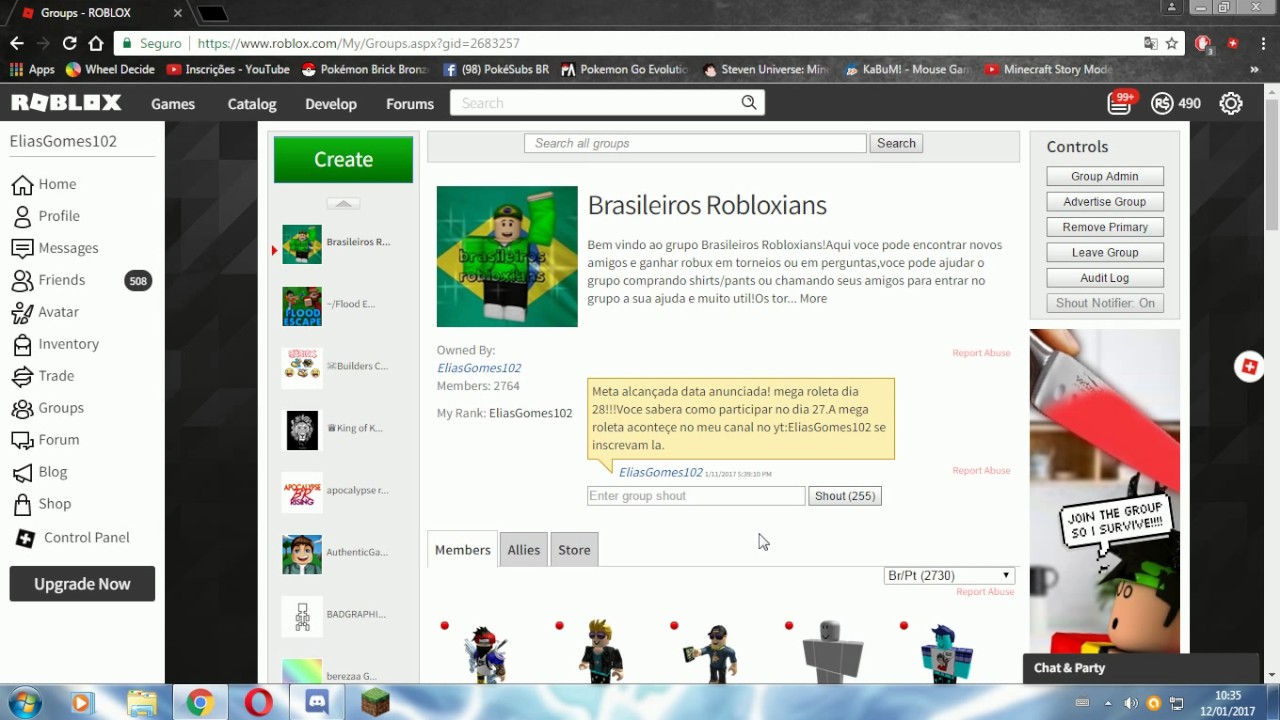
Task: Open the Avatar sidebar icon
Action: coord(22,312)
